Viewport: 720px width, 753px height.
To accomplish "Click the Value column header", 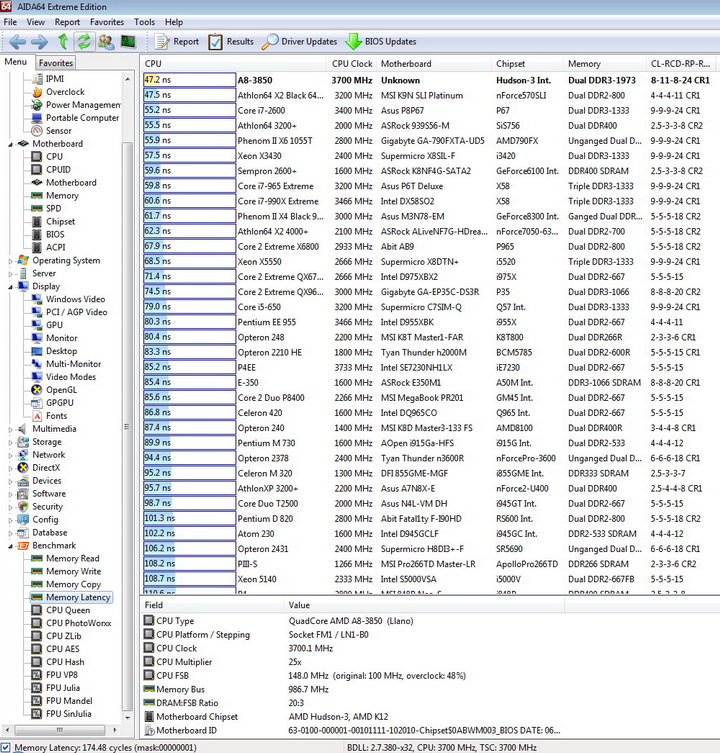I will [424, 606].
